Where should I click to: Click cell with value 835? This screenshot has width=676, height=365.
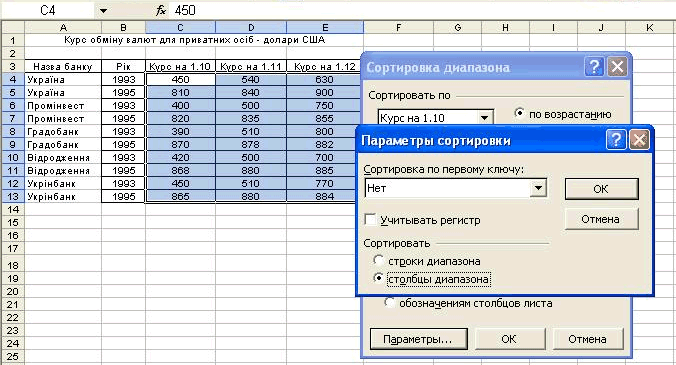click(251, 119)
